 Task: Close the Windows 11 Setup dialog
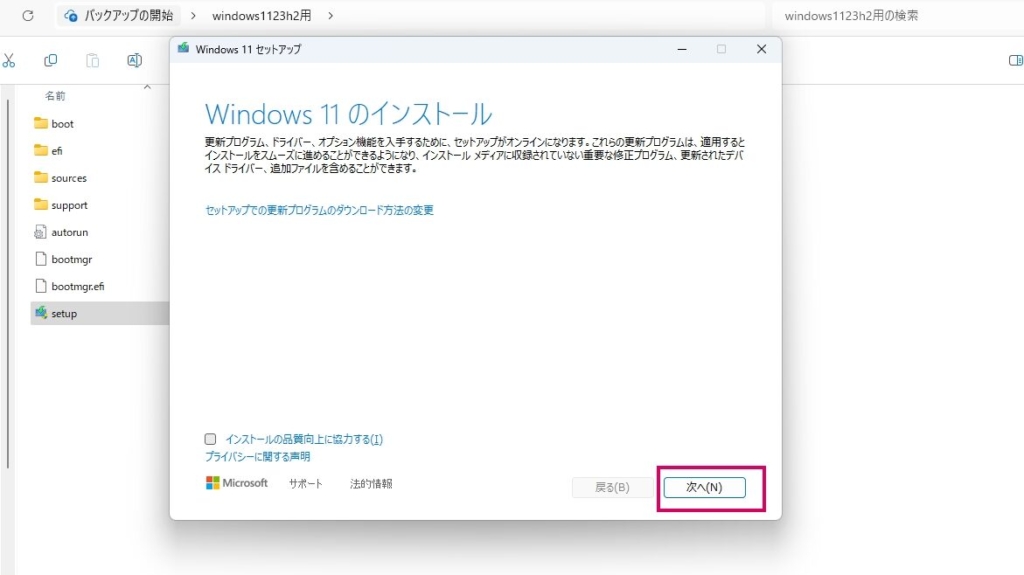click(761, 49)
